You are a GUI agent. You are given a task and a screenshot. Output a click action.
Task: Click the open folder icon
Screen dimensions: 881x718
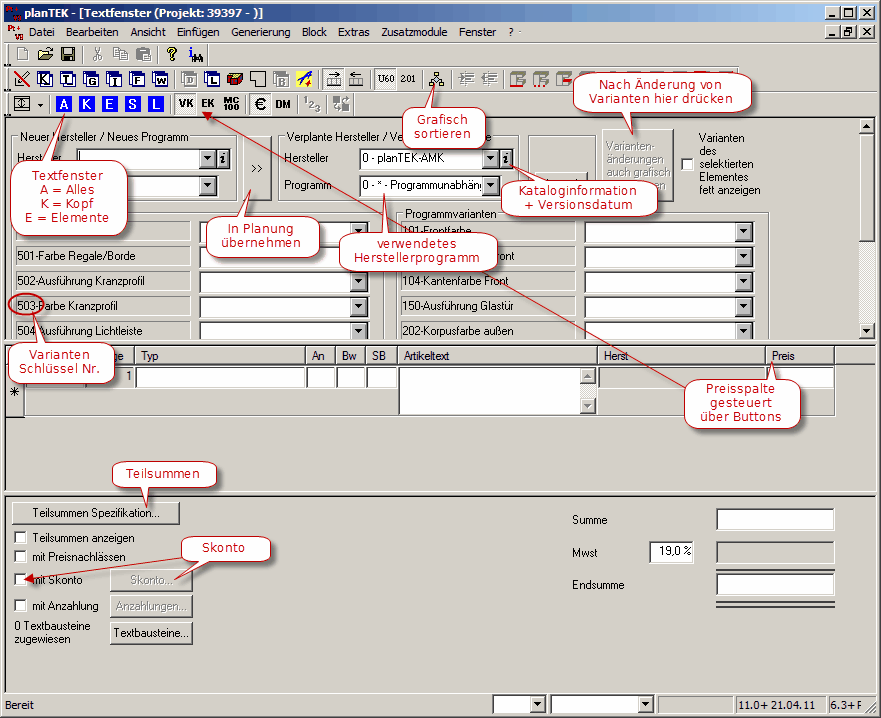pos(46,54)
